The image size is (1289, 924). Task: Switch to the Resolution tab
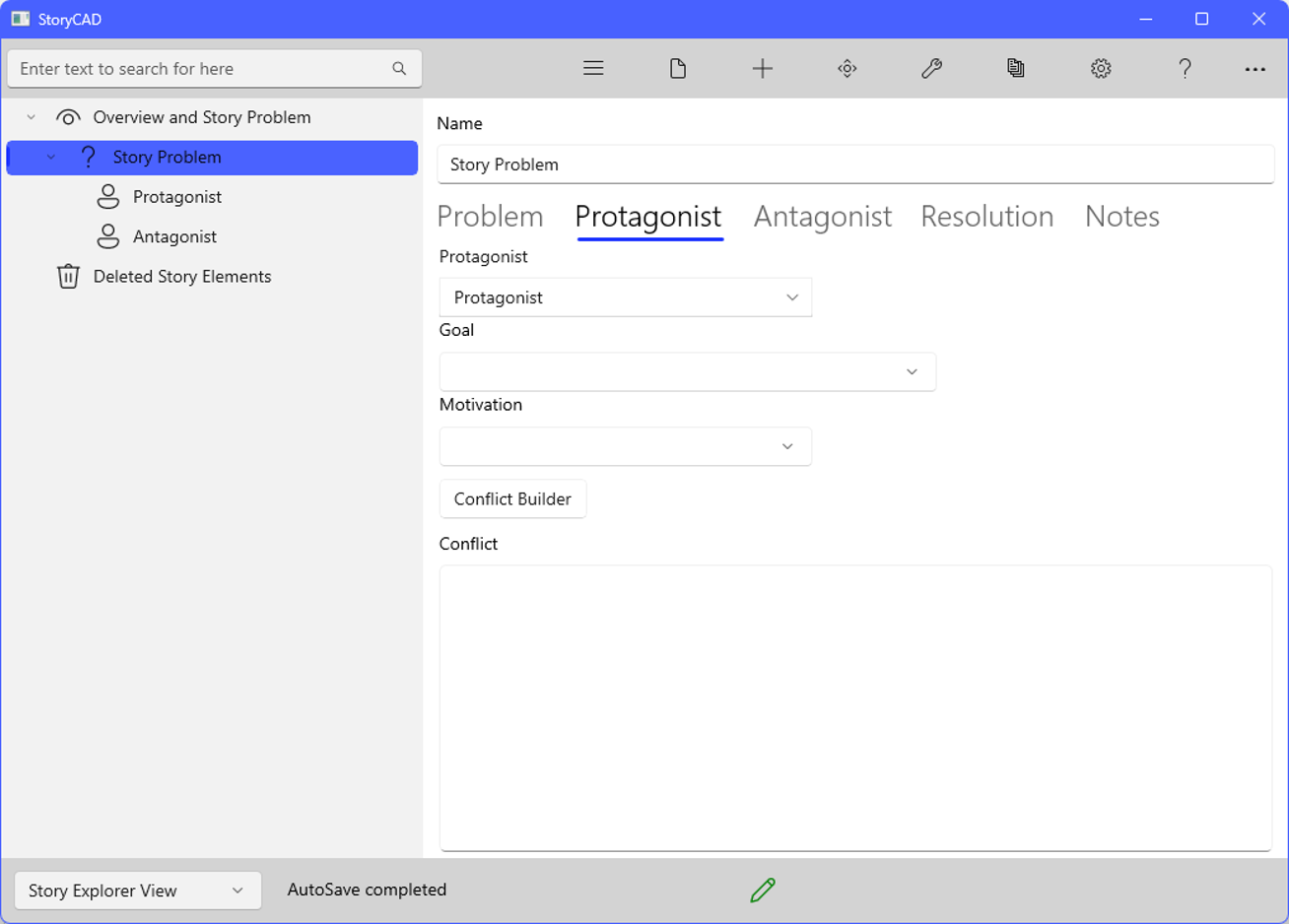[x=986, y=217]
